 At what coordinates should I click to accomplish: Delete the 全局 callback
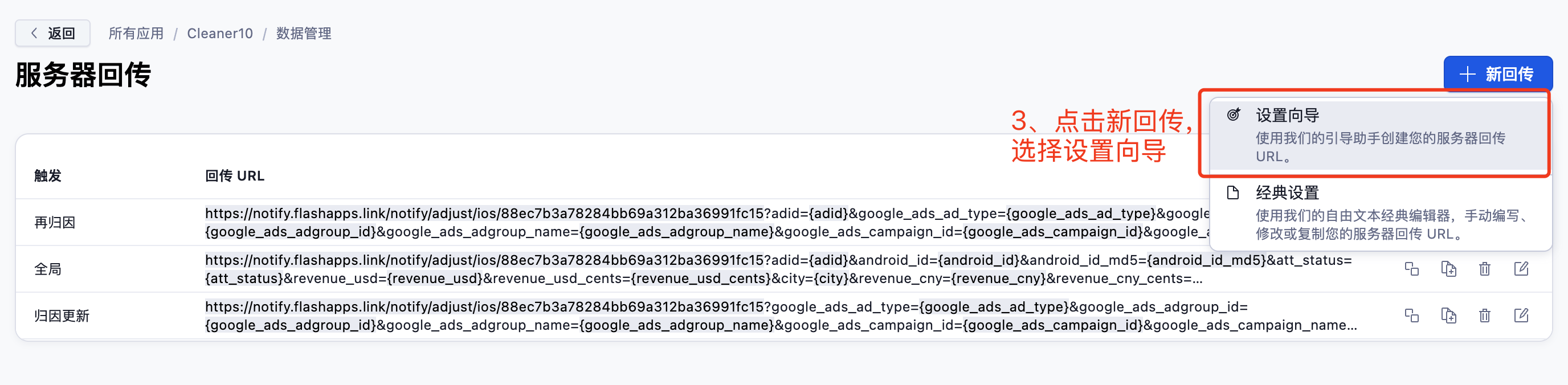click(x=1485, y=269)
